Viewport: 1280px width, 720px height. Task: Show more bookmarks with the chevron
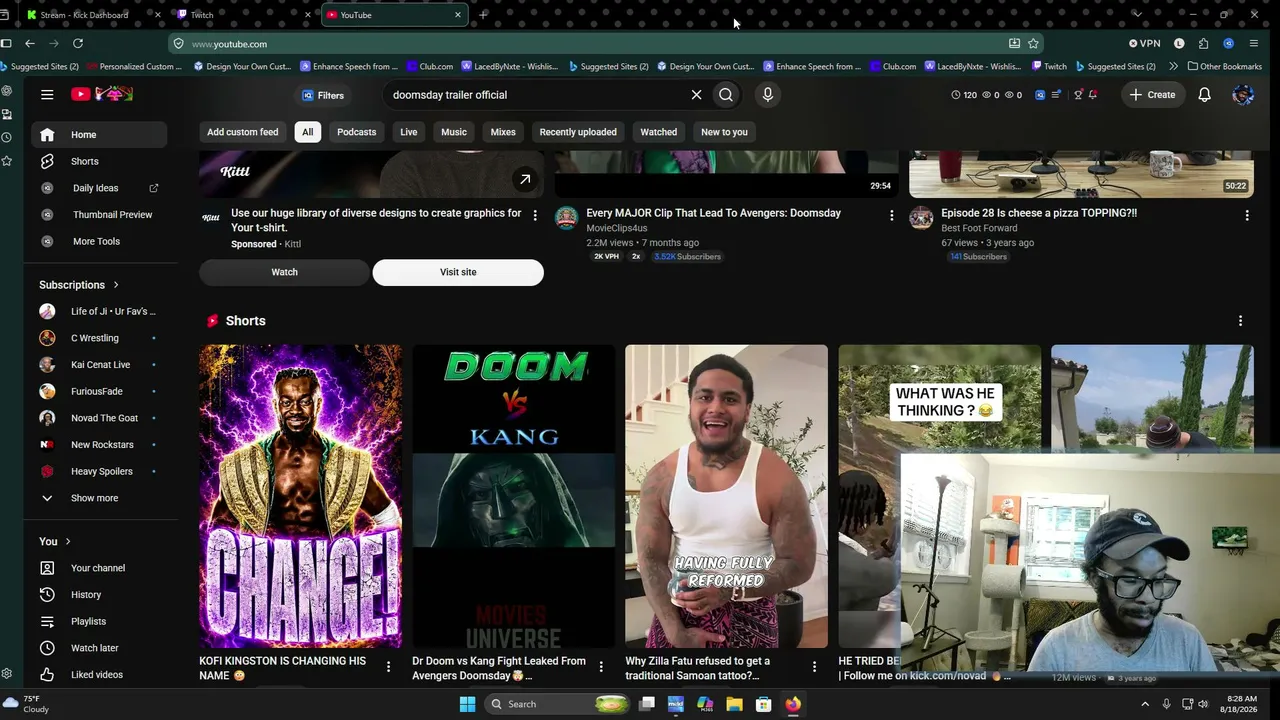tap(1173, 66)
